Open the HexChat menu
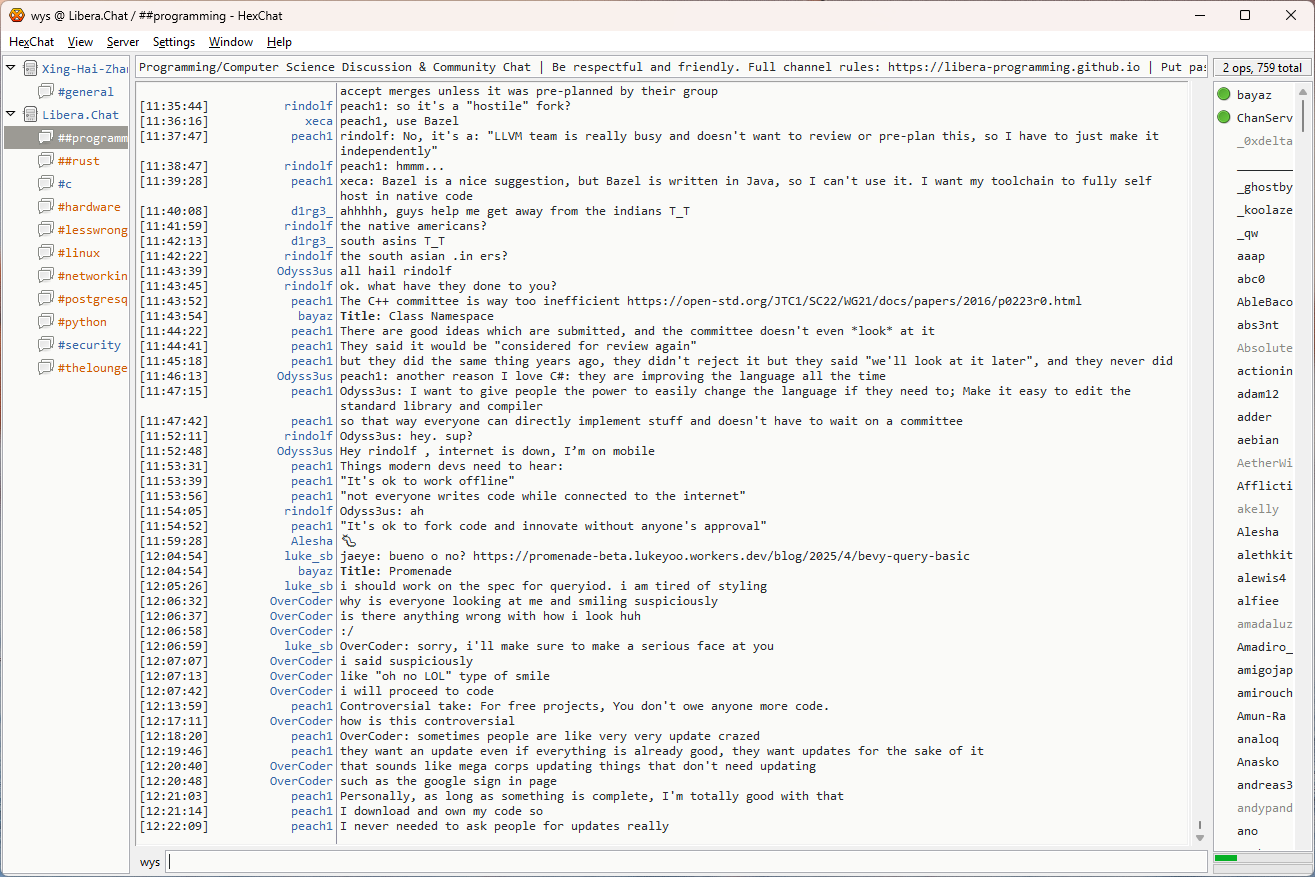Screen dimensions: 1315x877 coord(31,42)
